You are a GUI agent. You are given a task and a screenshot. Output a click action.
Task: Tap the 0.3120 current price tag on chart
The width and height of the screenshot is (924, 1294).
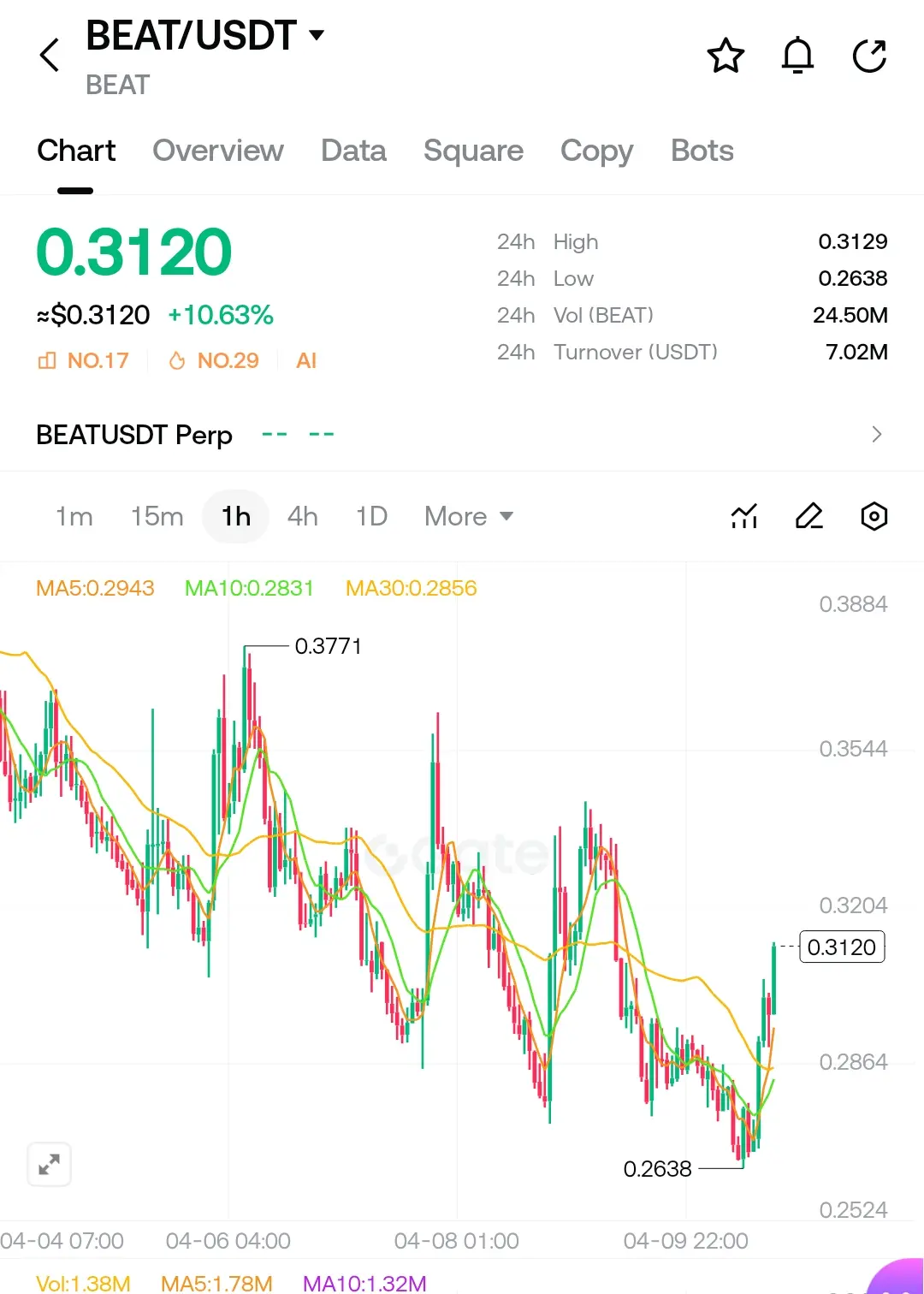point(842,947)
